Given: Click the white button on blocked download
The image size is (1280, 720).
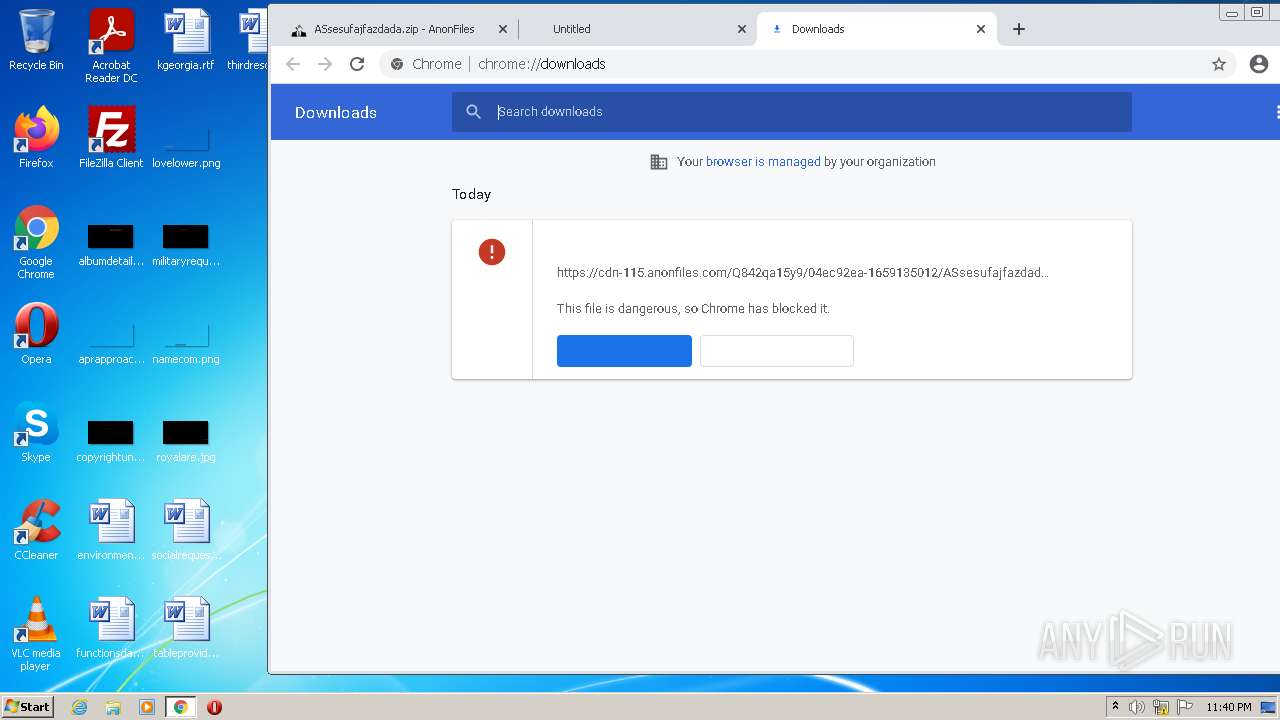Looking at the screenshot, I should (x=777, y=351).
